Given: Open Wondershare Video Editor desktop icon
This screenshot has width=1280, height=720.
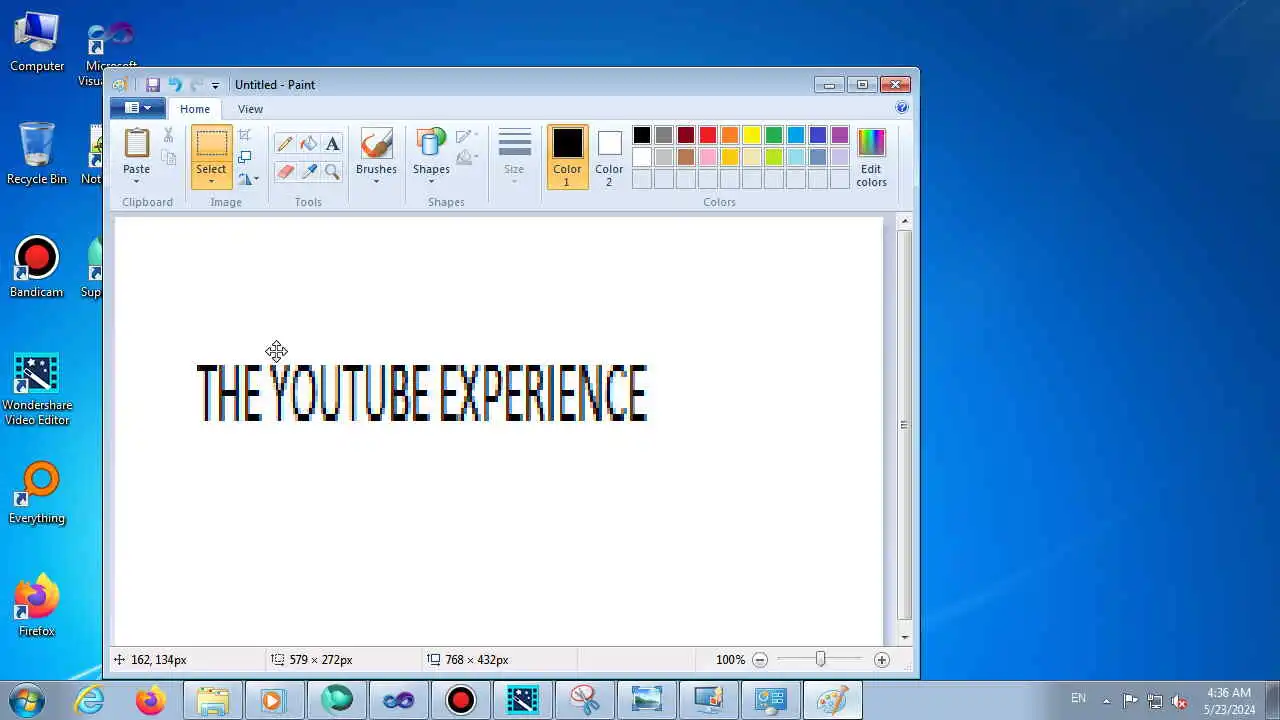Looking at the screenshot, I should coord(37,389).
